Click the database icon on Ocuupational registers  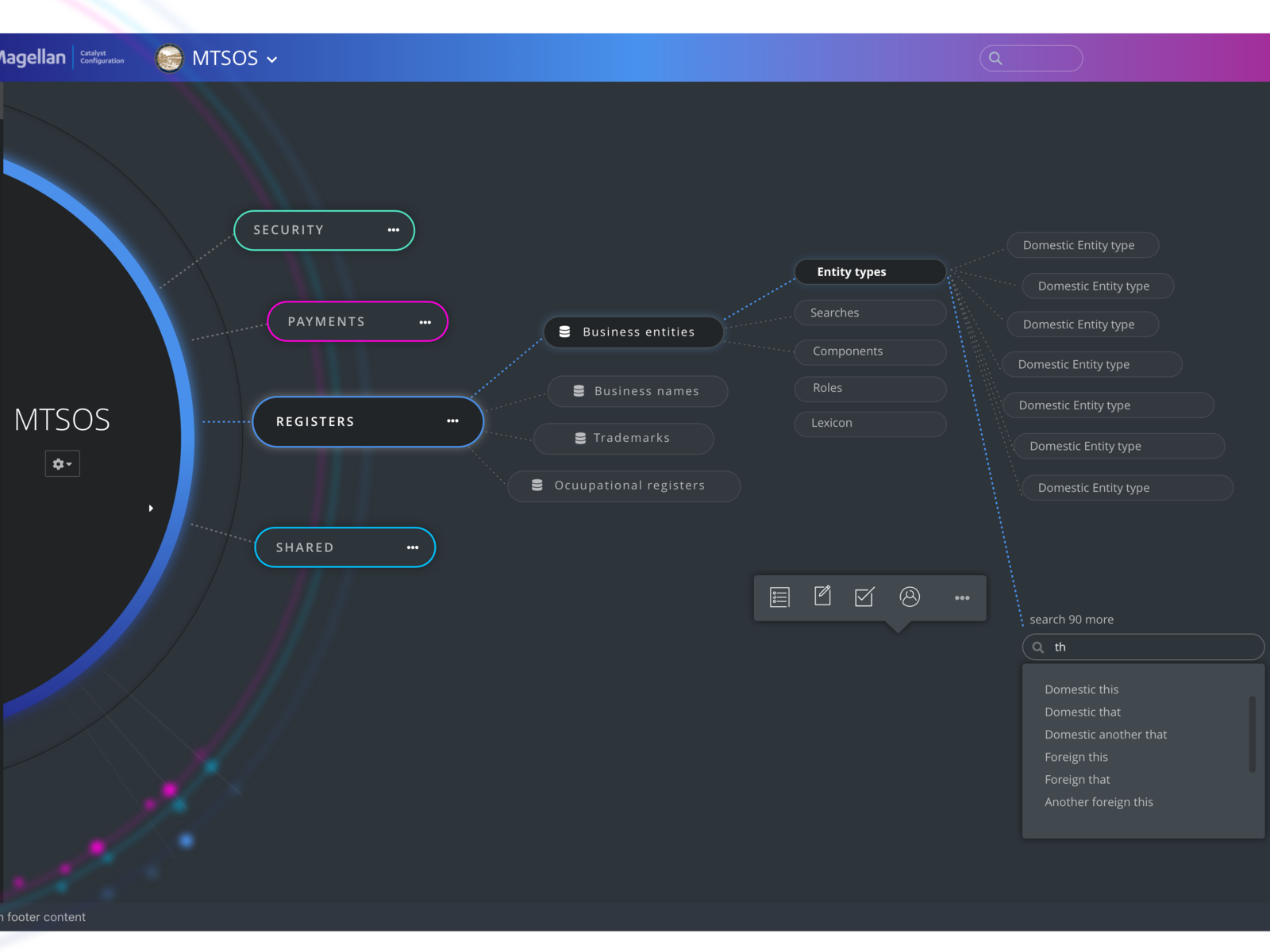coord(537,486)
